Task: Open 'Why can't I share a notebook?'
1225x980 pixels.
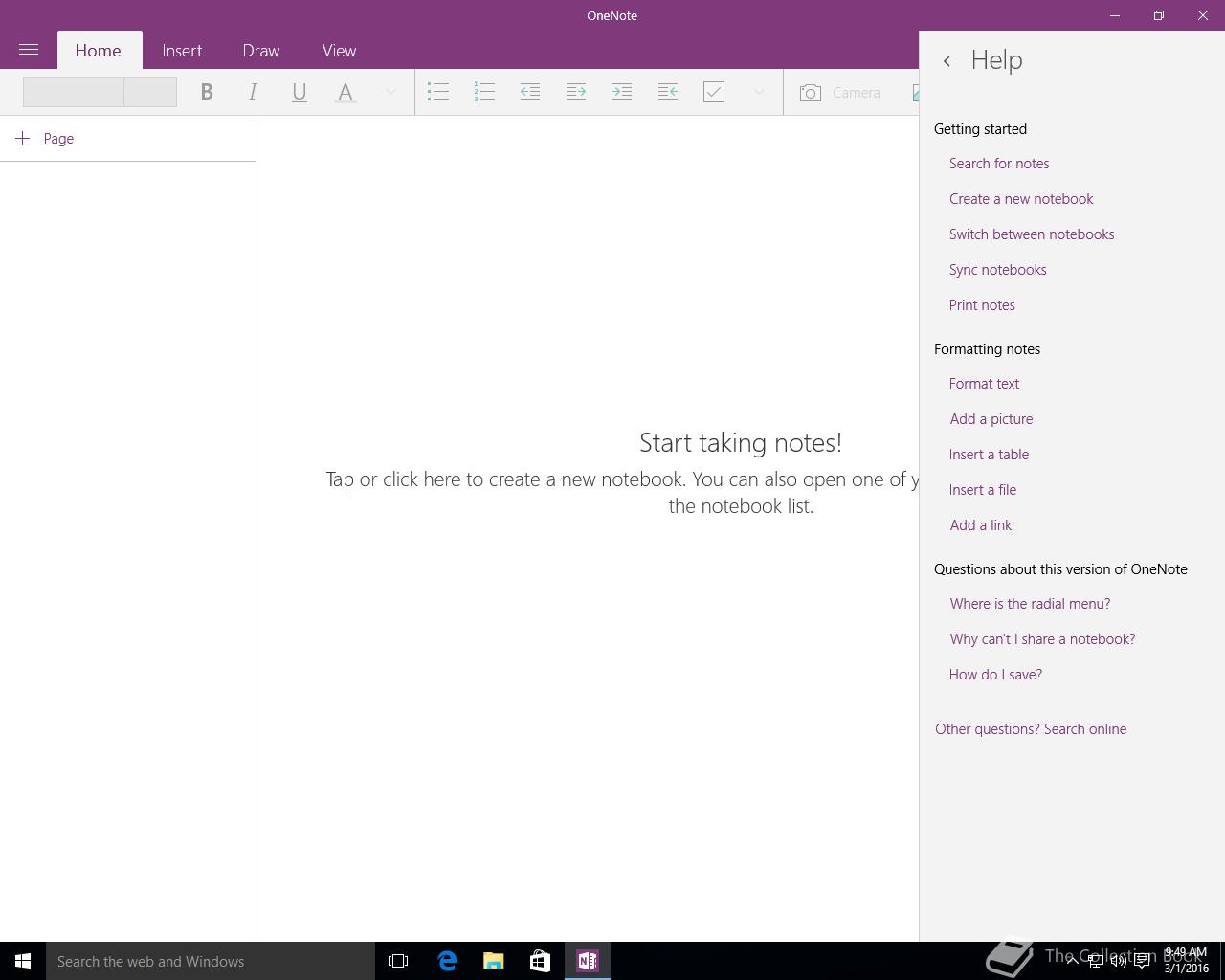Action: (x=1042, y=639)
